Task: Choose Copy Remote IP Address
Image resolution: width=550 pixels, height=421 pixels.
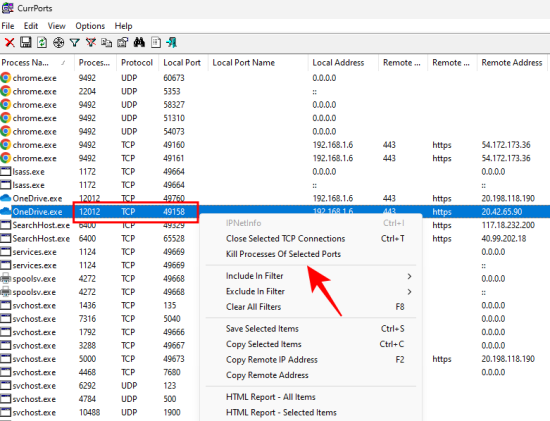Action: [311, 360]
